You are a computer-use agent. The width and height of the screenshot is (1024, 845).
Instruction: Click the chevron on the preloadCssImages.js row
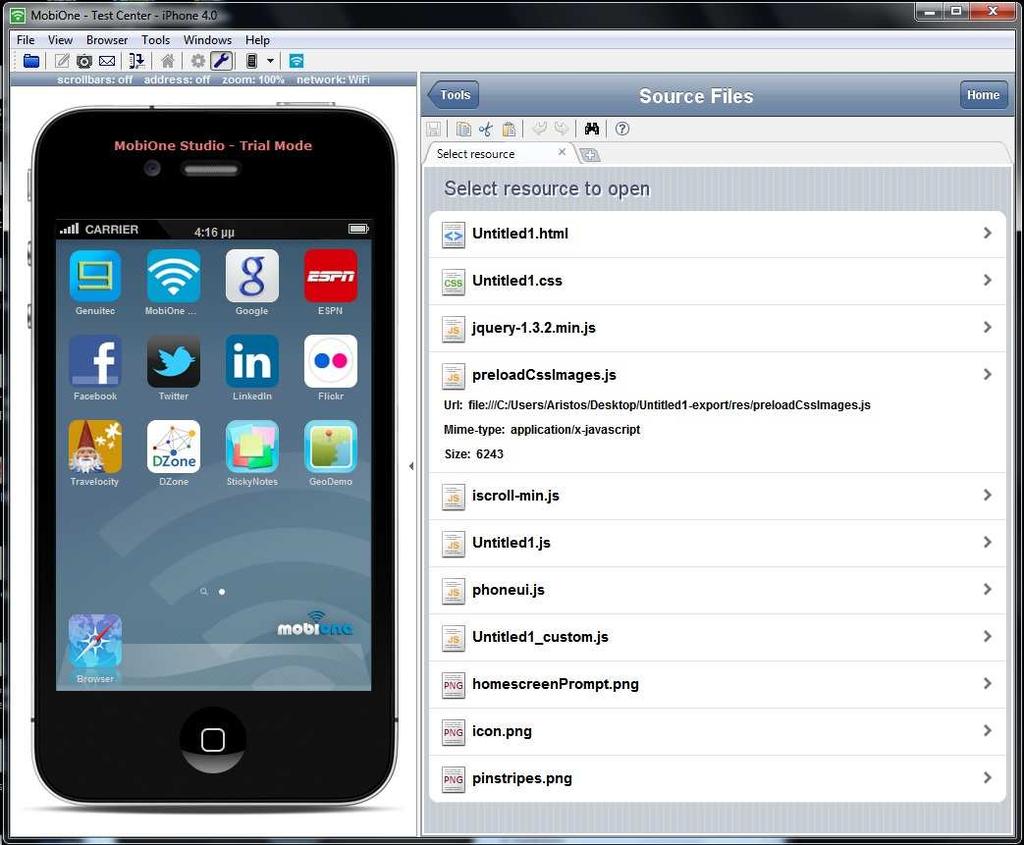(987, 374)
